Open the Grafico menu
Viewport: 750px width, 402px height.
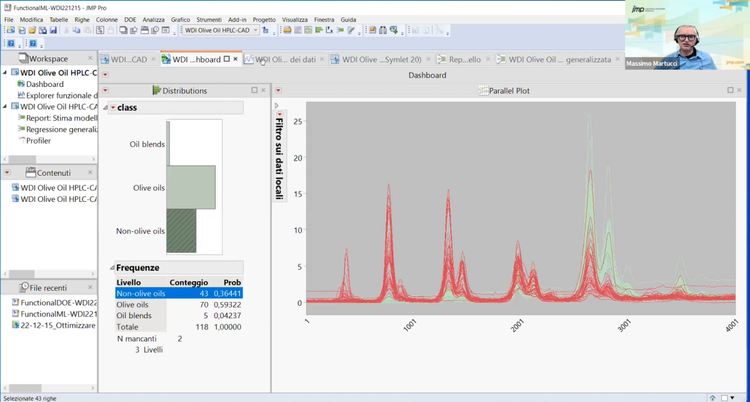coord(180,19)
